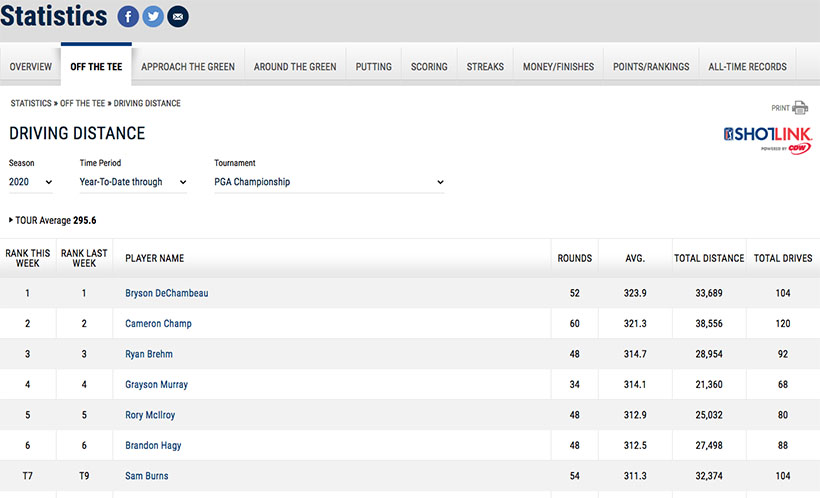Go to the All-Time Records tab
Image resolution: width=820 pixels, height=498 pixels.
coord(747,67)
